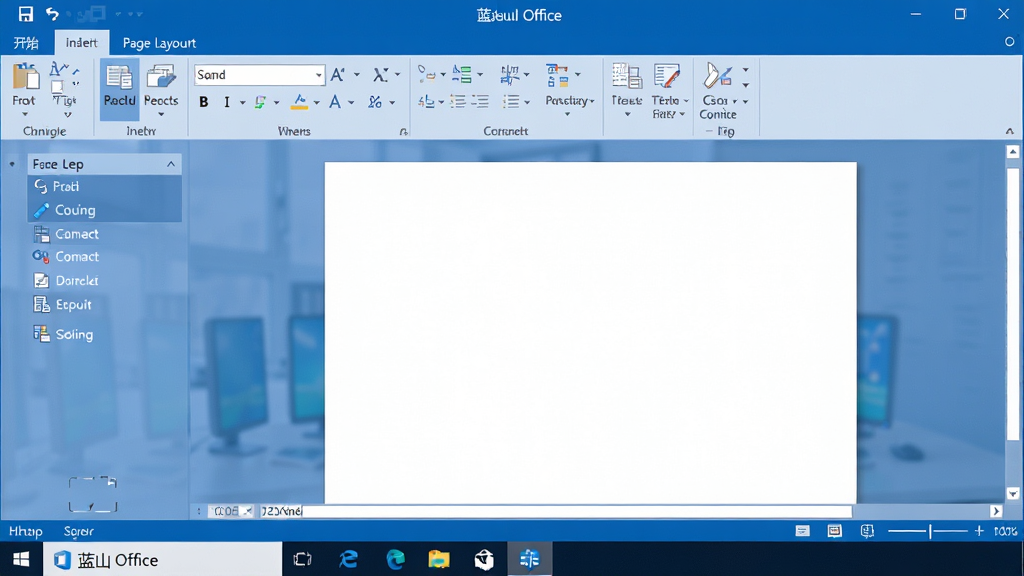Open Task View on the taskbar
Image resolution: width=1024 pixels, height=576 pixels.
coord(302,560)
